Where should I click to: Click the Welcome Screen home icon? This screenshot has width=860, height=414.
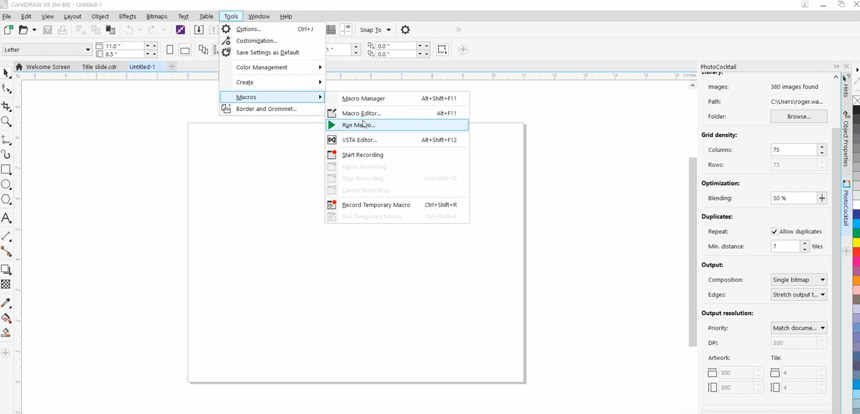[19, 67]
